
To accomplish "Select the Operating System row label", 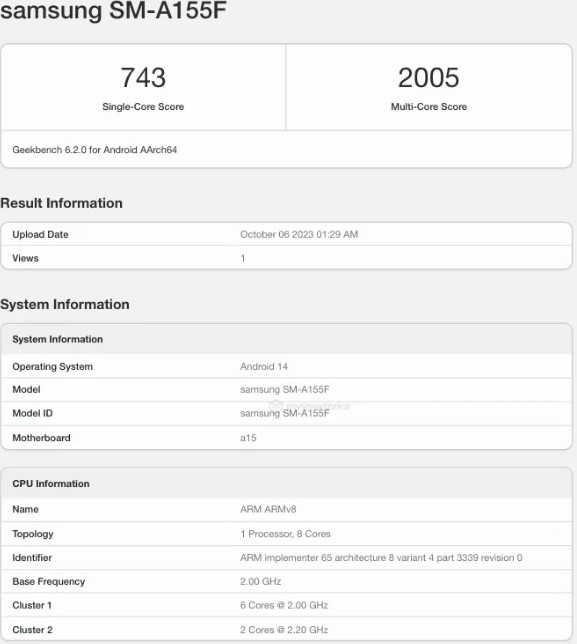I will [x=53, y=367].
